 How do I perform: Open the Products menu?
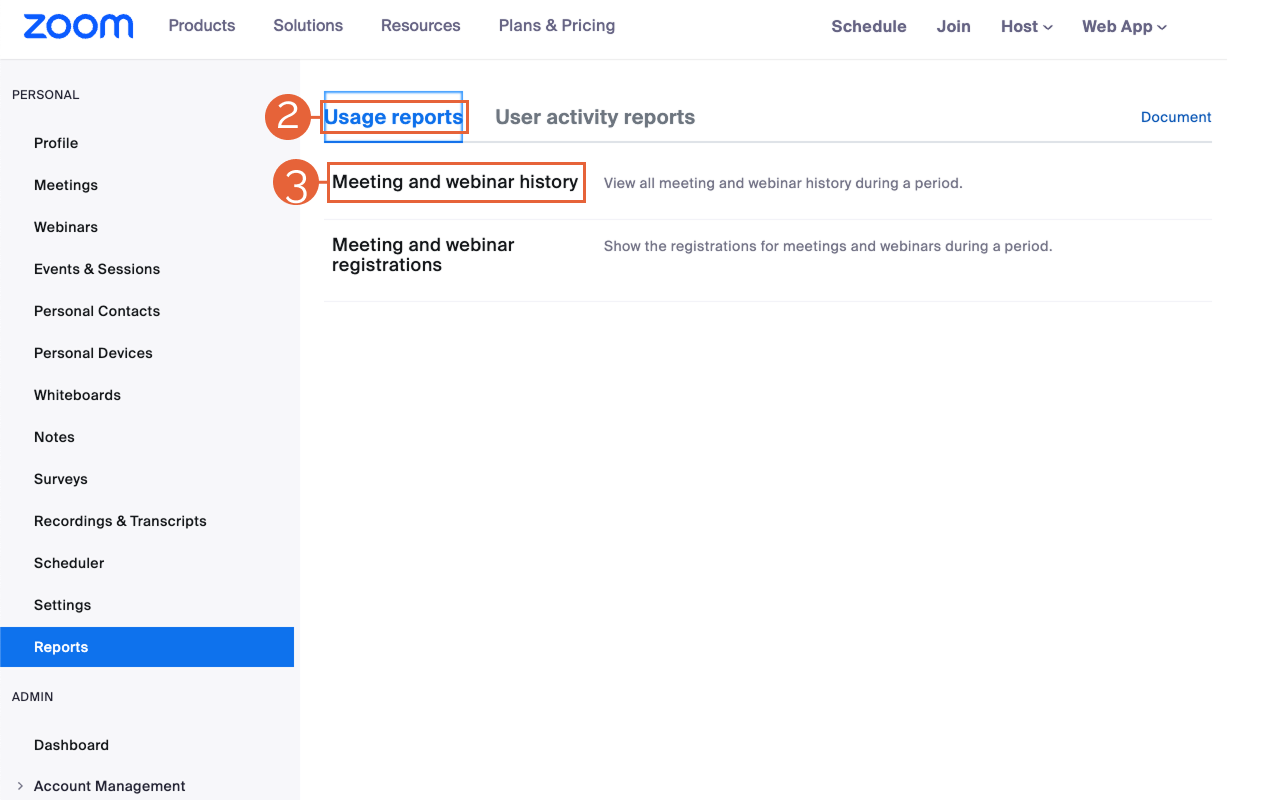(x=202, y=26)
